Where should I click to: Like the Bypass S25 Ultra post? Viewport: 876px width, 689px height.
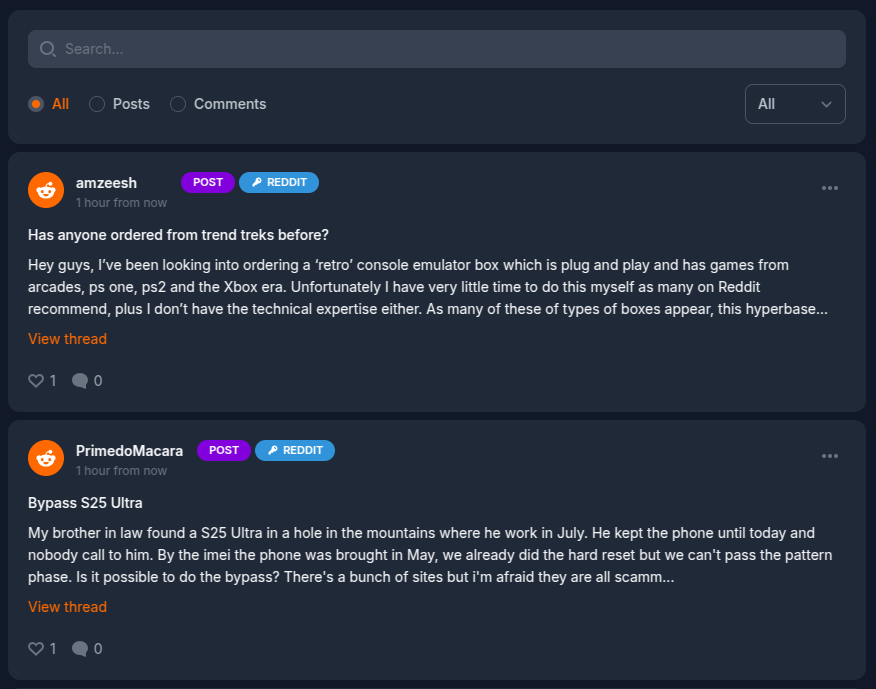coord(36,649)
